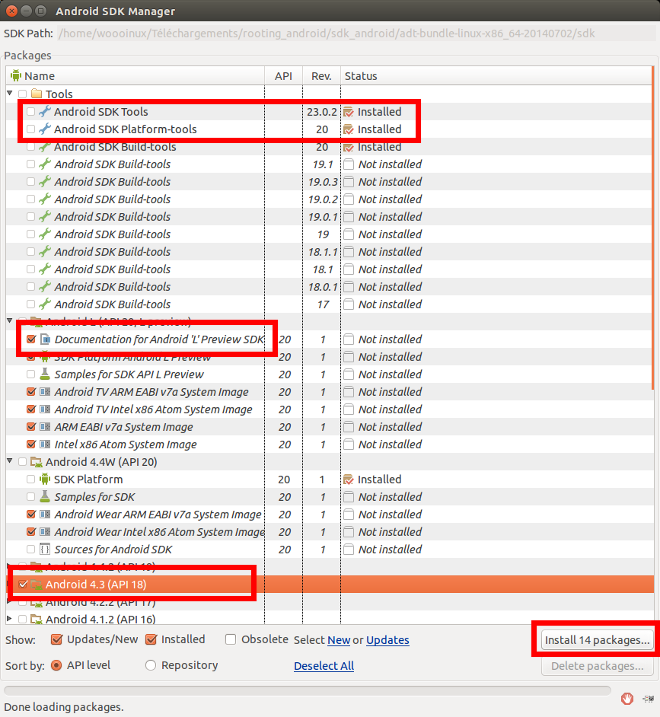The width and height of the screenshot is (660, 717).
Task: Check the Samples for SDK checkbox
Action: coord(31,496)
